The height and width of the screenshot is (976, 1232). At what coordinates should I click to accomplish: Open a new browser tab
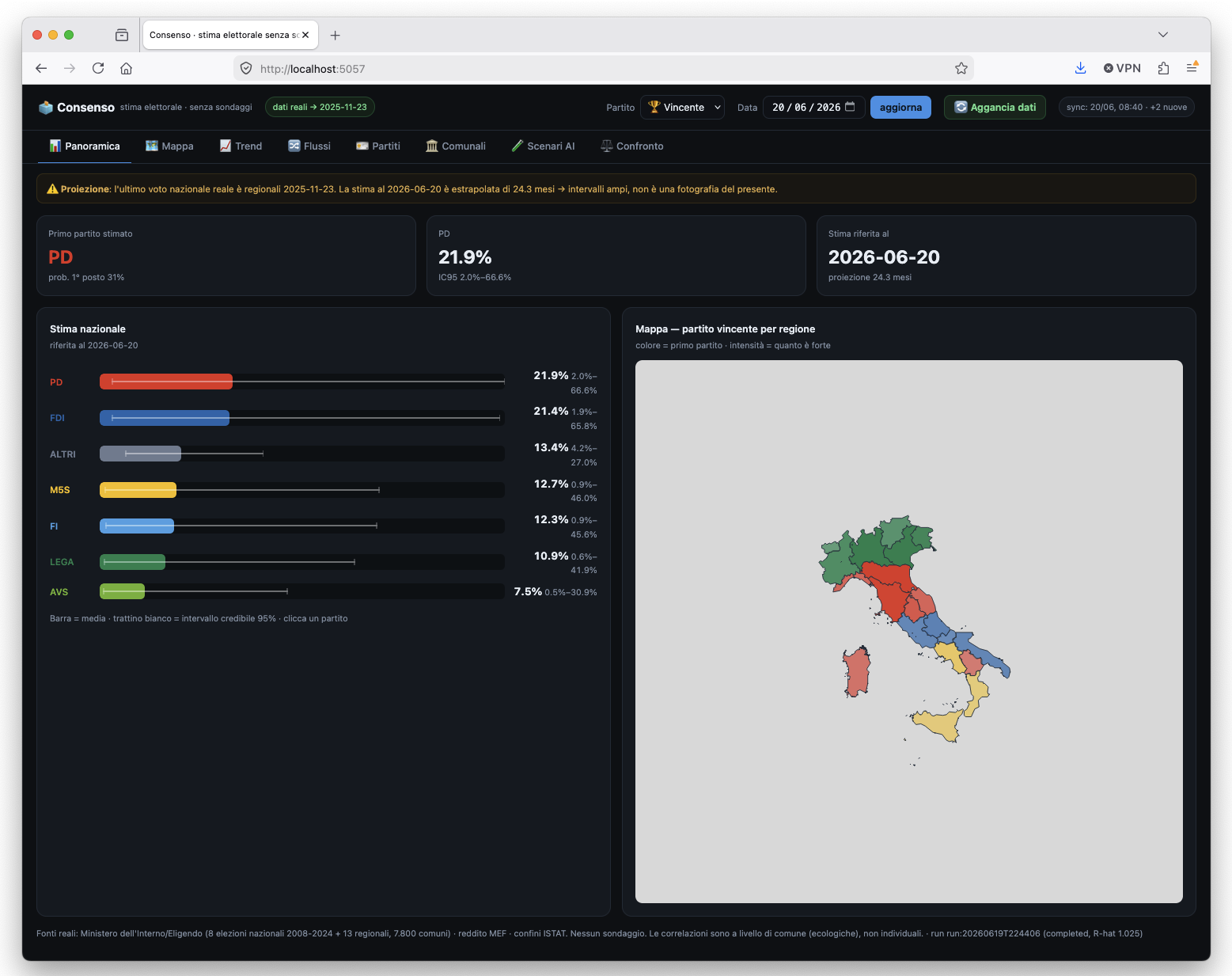click(x=335, y=35)
